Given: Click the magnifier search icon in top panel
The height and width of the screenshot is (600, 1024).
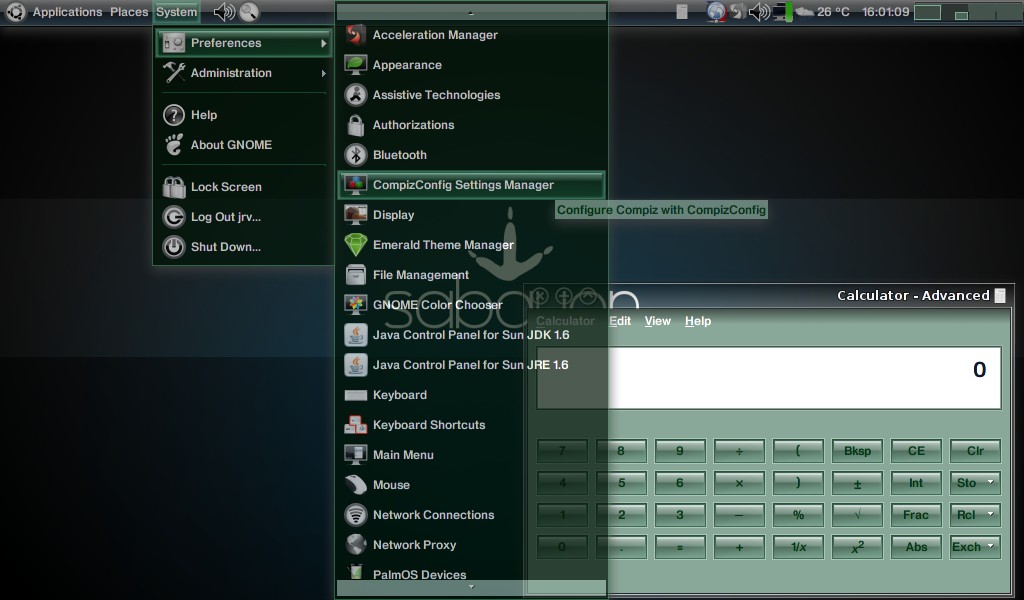Looking at the screenshot, I should pyautogui.click(x=249, y=12).
